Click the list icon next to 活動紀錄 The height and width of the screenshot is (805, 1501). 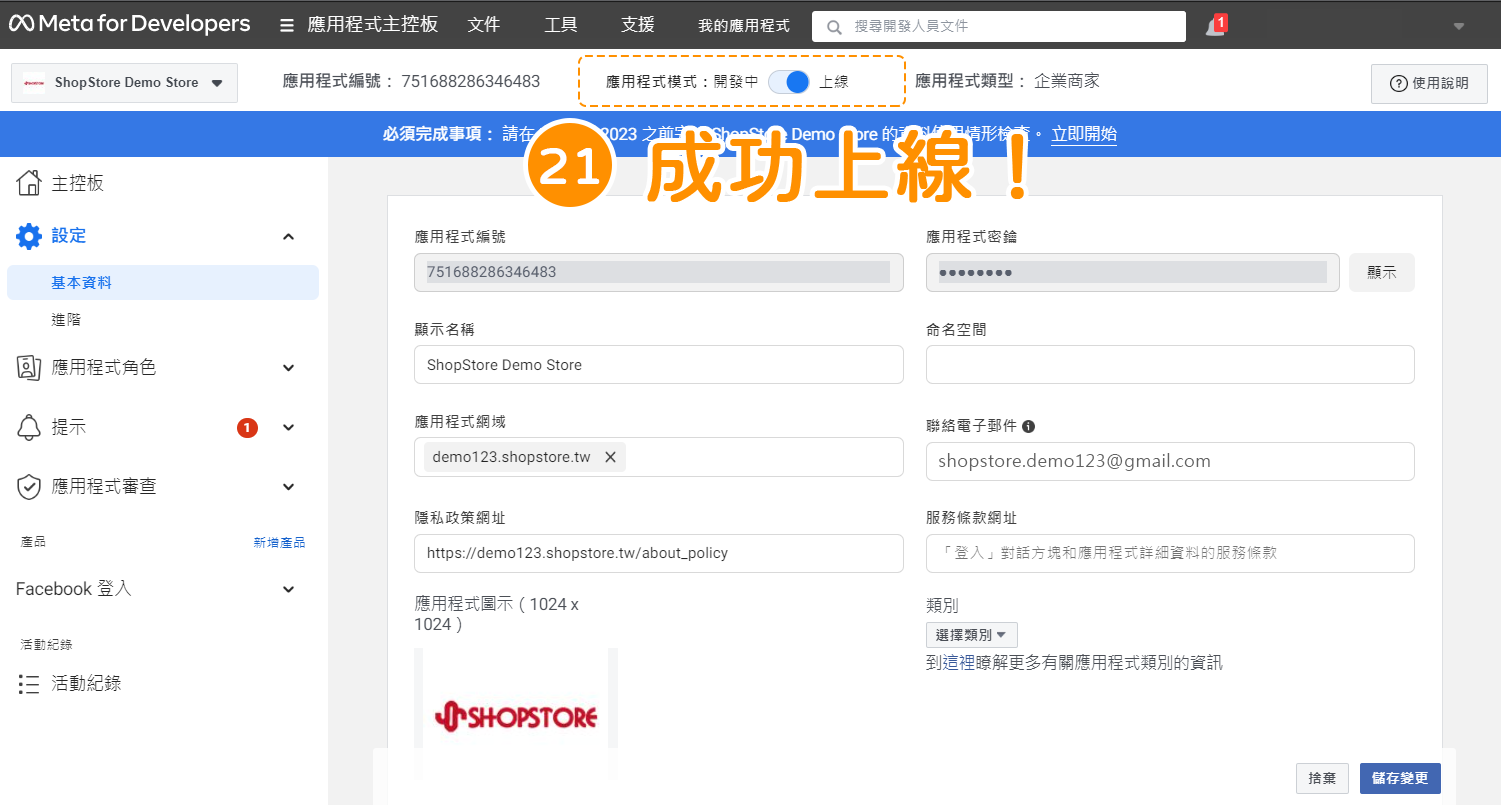29,684
